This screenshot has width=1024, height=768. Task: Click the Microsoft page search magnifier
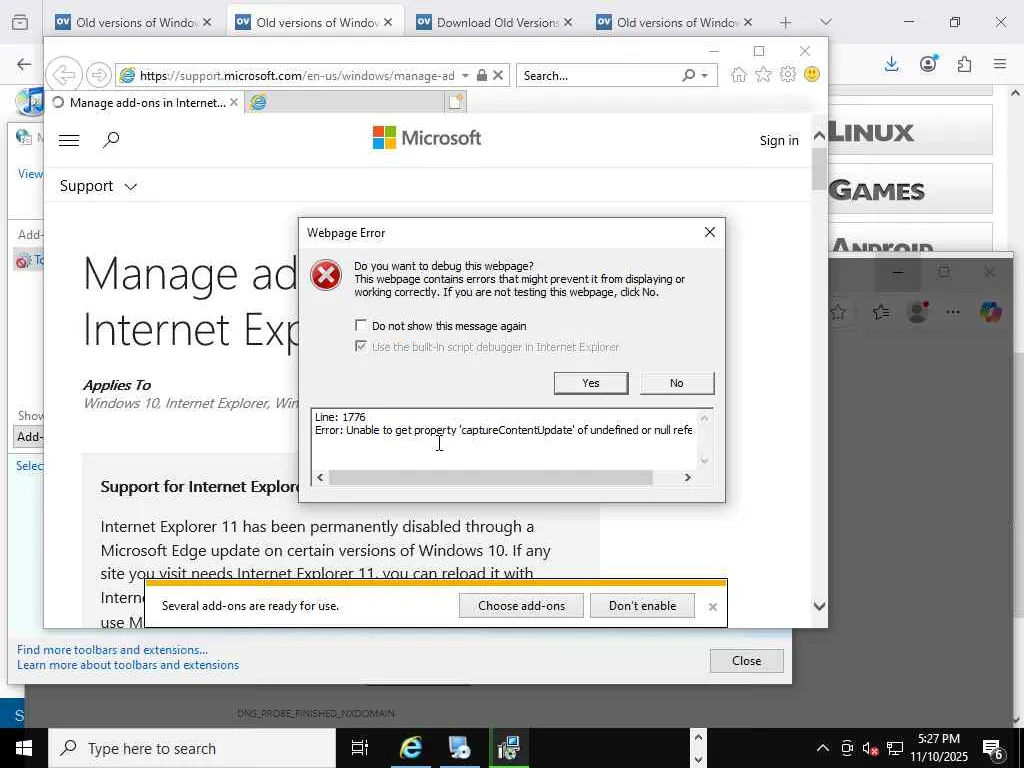pos(111,139)
